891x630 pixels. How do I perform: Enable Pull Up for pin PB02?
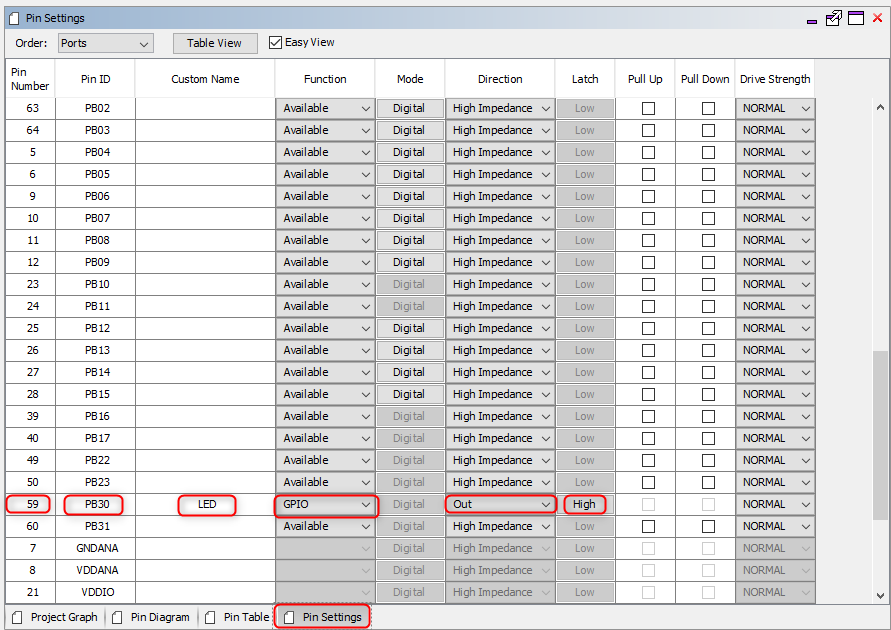point(648,108)
